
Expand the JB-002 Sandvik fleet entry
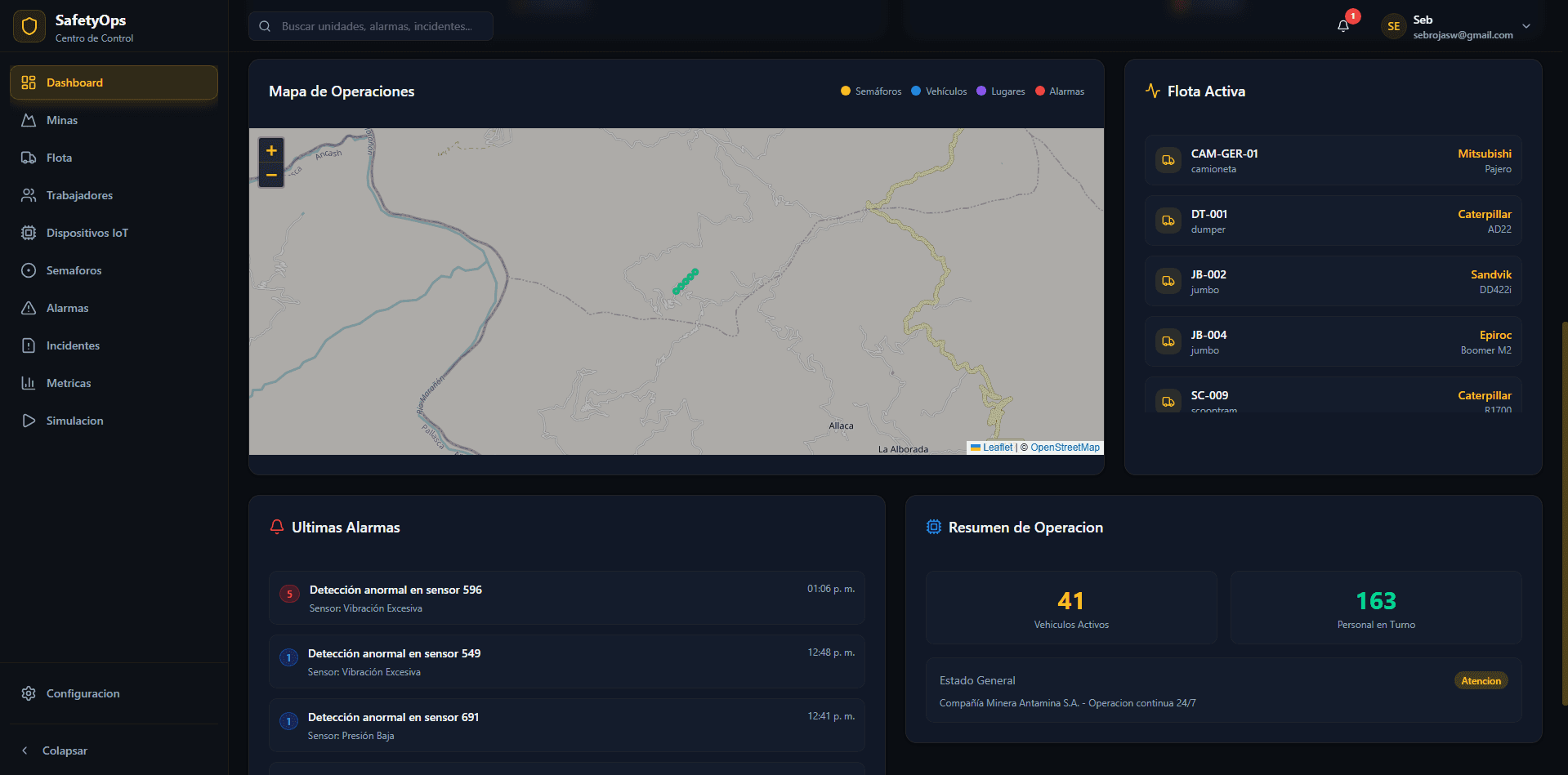tap(1332, 281)
